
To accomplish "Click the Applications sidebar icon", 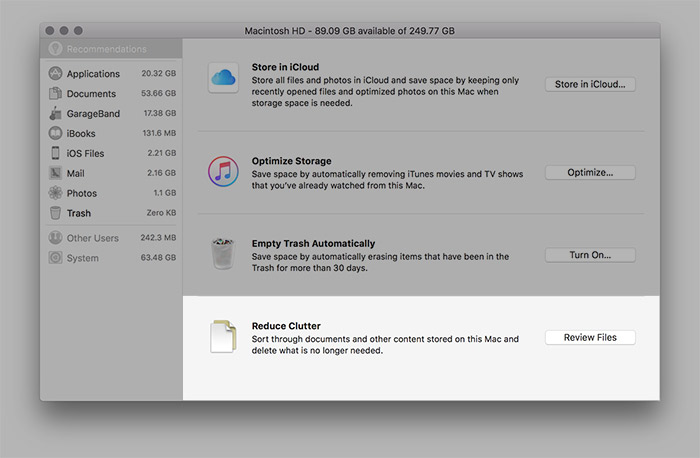I will (55, 74).
